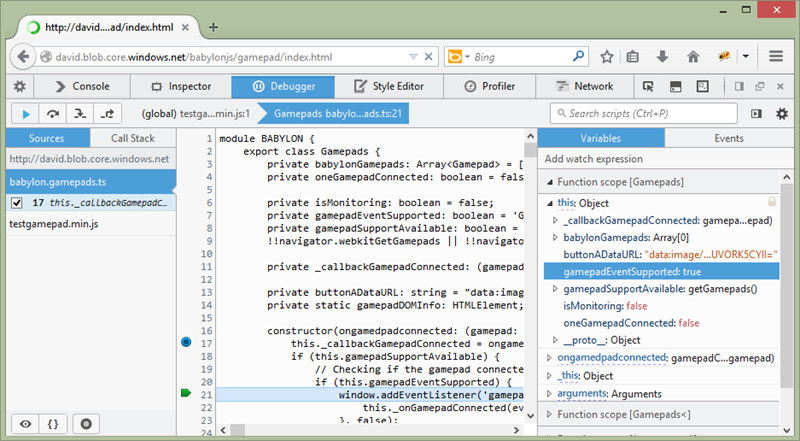Image resolution: width=800 pixels, height=441 pixels.
Task: Click the Bing search magnifier icon
Action: point(578,56)
